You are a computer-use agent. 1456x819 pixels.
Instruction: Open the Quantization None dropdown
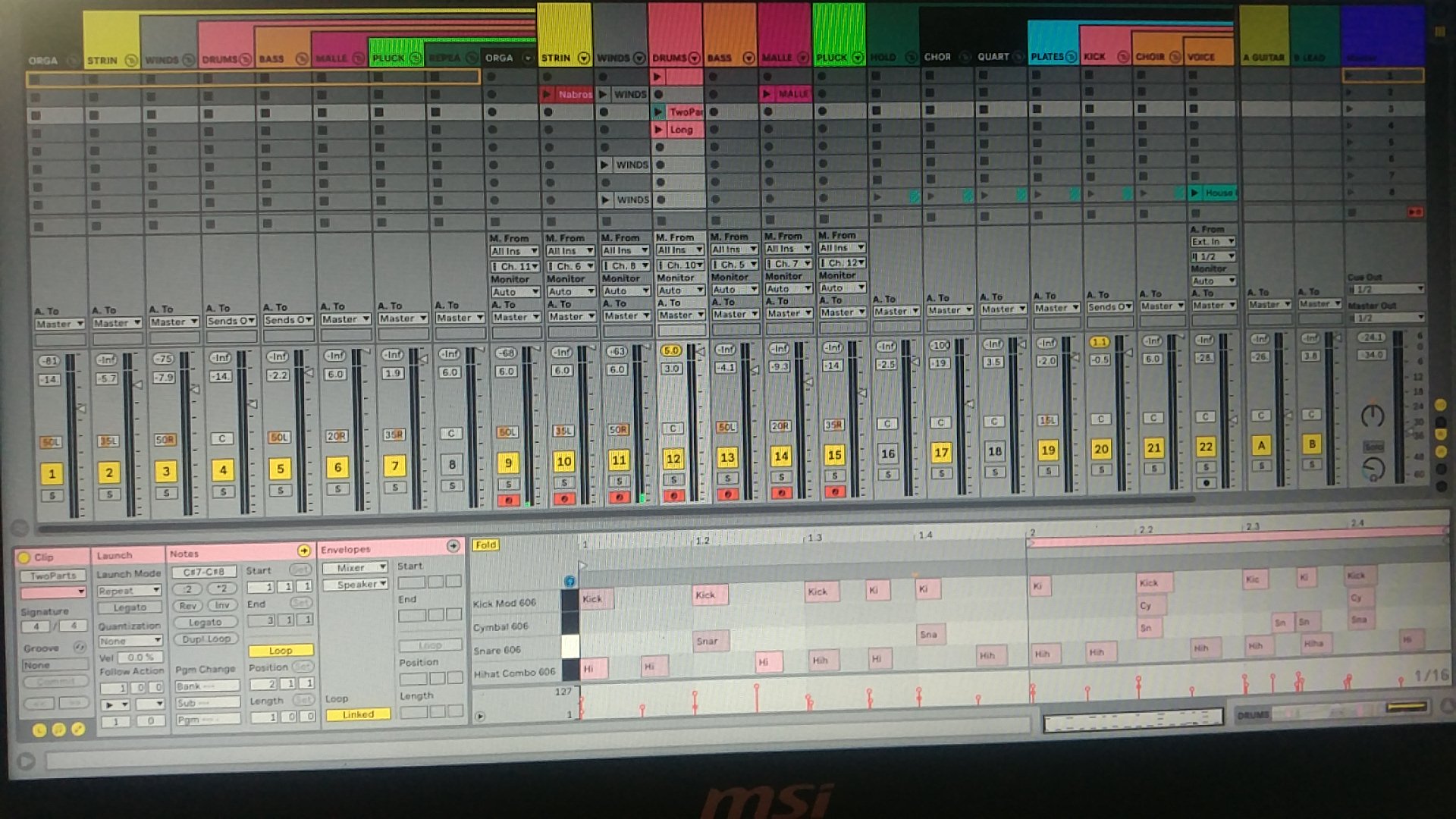click(x=130, y=642)
